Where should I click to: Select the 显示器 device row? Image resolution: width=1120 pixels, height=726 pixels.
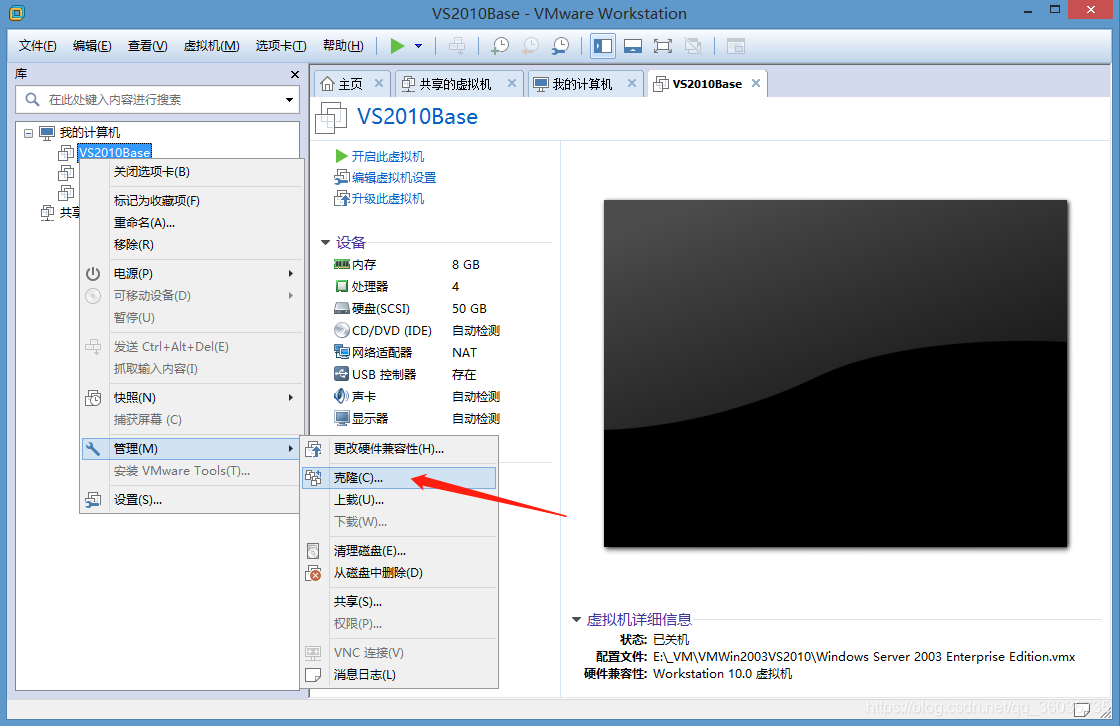(x=417, y=419)
